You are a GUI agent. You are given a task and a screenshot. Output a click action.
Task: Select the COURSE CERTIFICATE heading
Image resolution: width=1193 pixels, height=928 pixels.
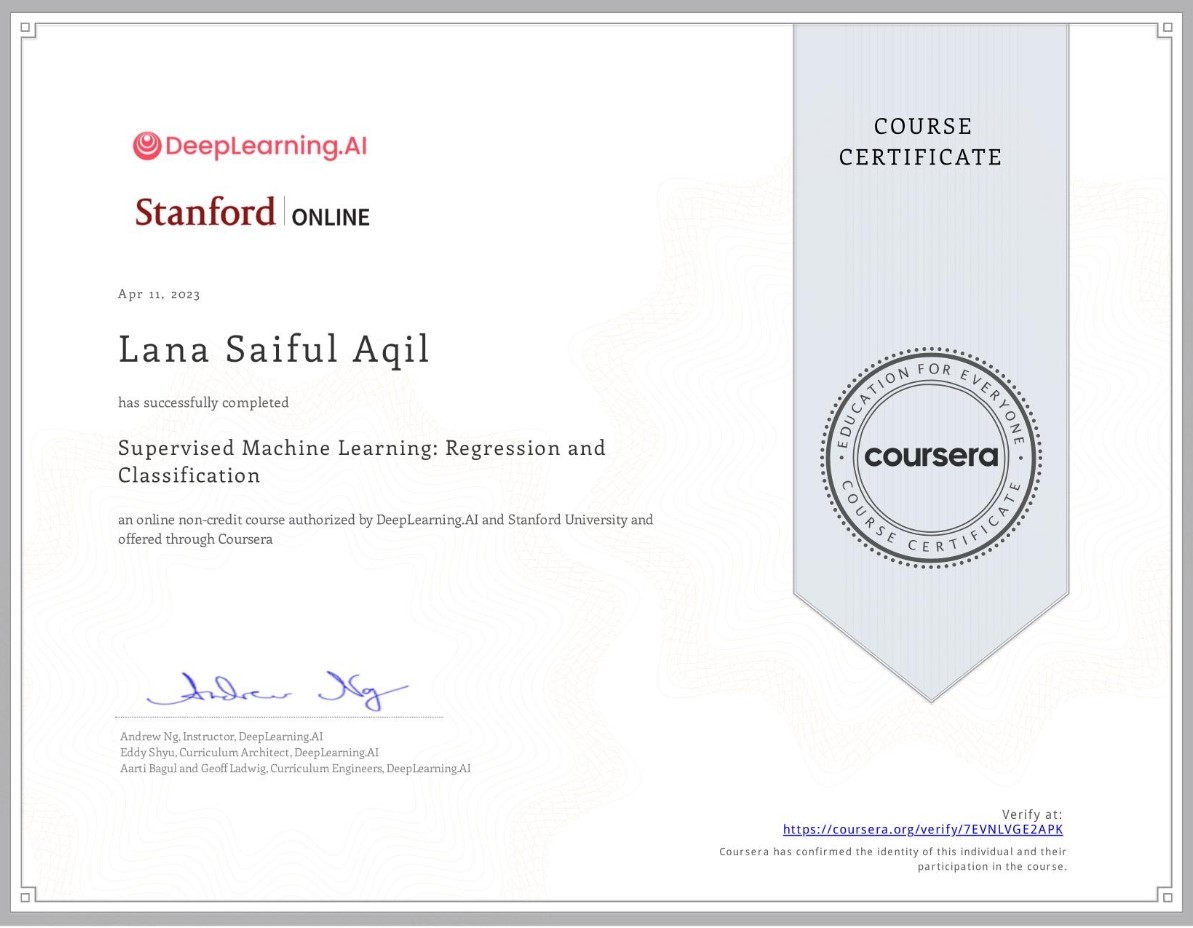920,141
